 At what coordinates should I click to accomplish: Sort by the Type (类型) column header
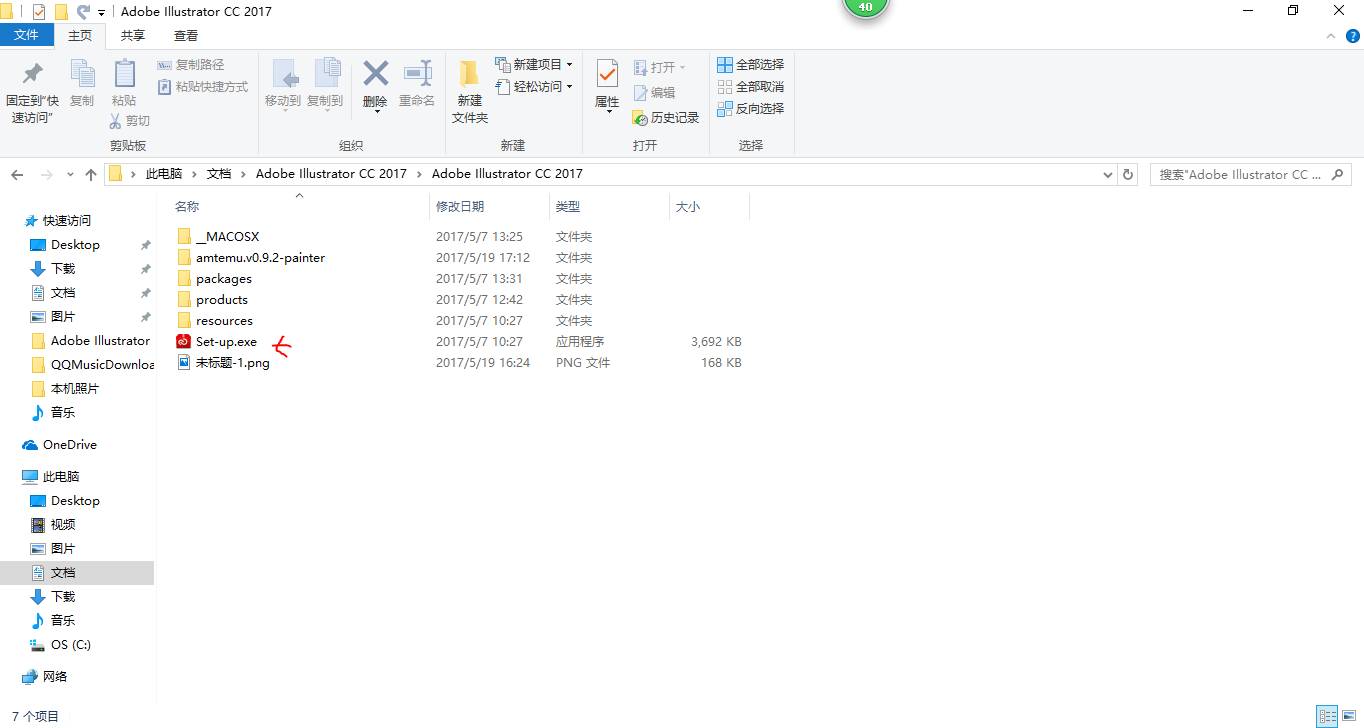pyautogui.click(x=568, y=206)
